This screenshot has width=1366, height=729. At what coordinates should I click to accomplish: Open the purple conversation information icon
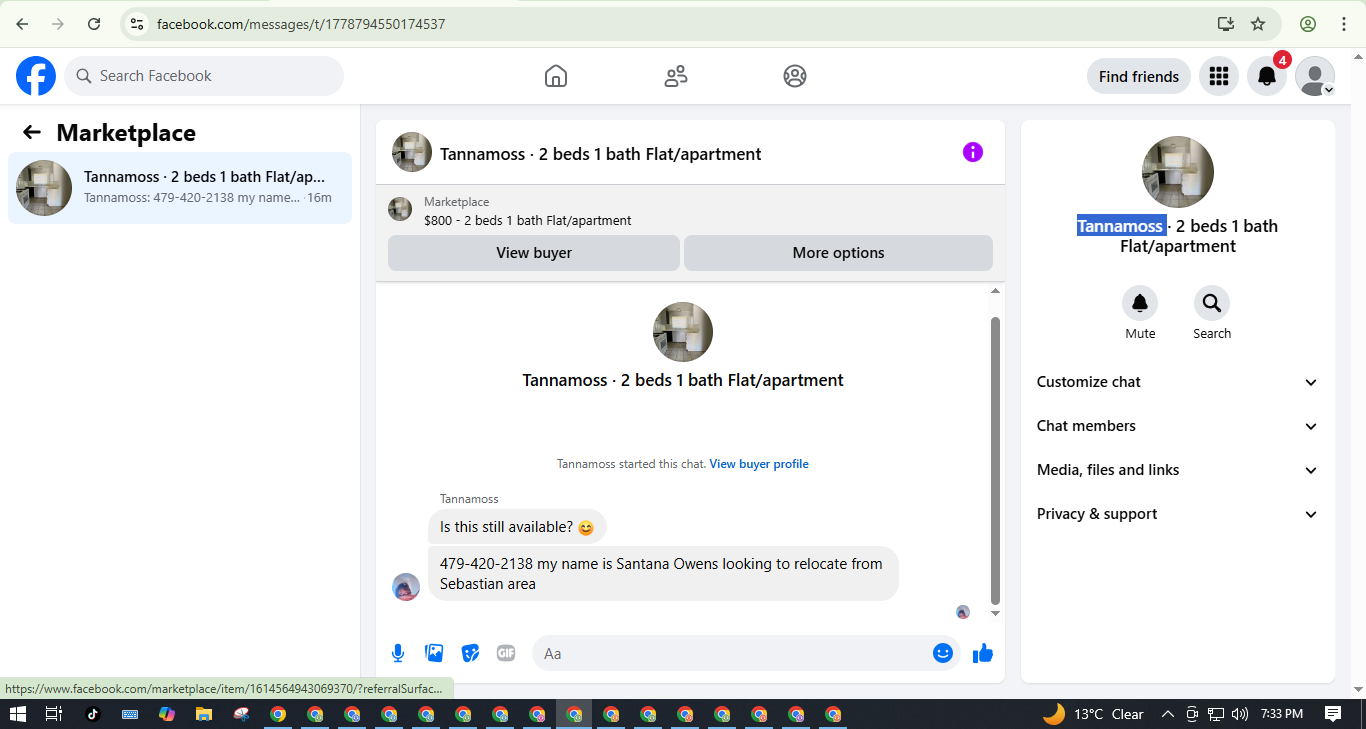973,152
